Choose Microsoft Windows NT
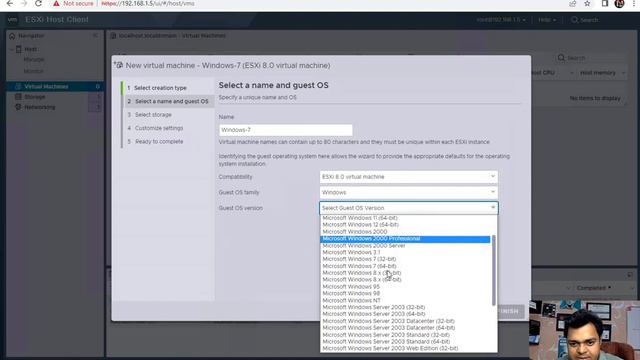The height and width of the screenshot is (360, 640). (x=351, y=300)
